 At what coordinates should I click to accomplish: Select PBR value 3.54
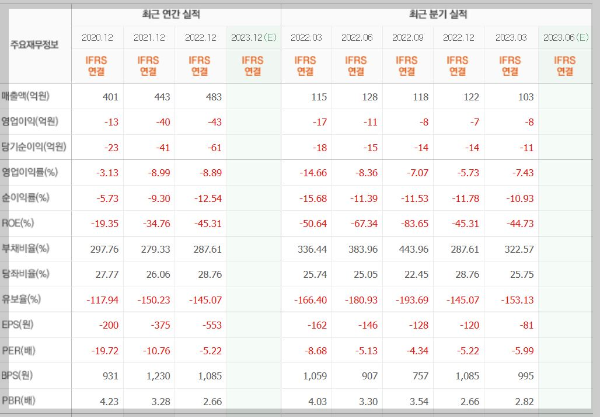tap(419, 402)
